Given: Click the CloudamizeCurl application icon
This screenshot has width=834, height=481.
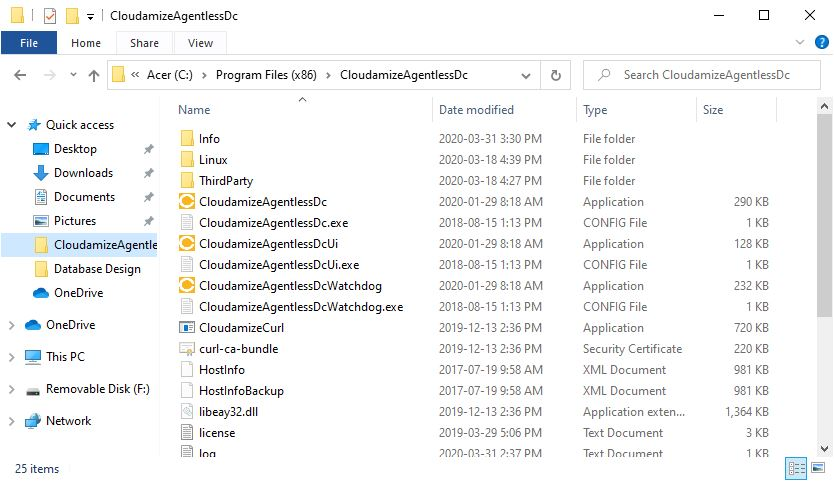Looking at the screenshot, I should (186, 328).
